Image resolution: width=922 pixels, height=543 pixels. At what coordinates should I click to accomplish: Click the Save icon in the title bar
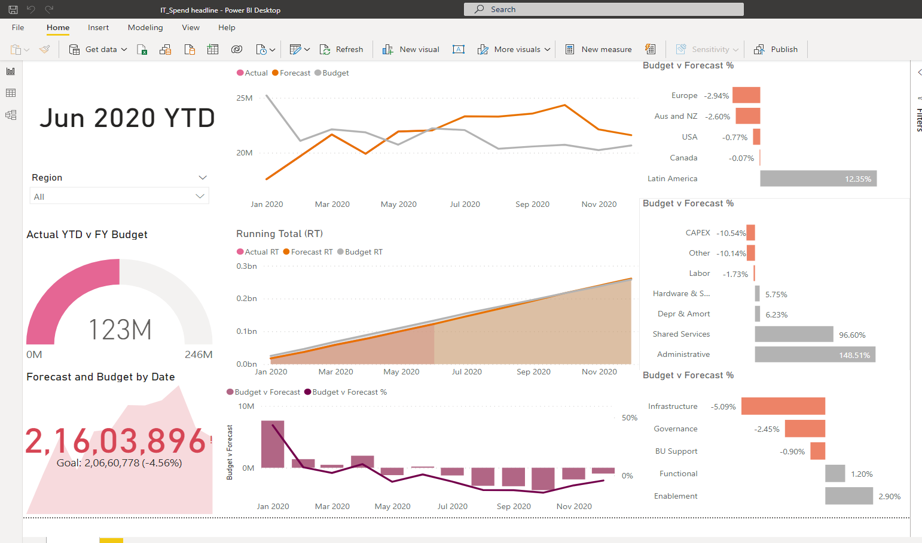pos(13,9)
